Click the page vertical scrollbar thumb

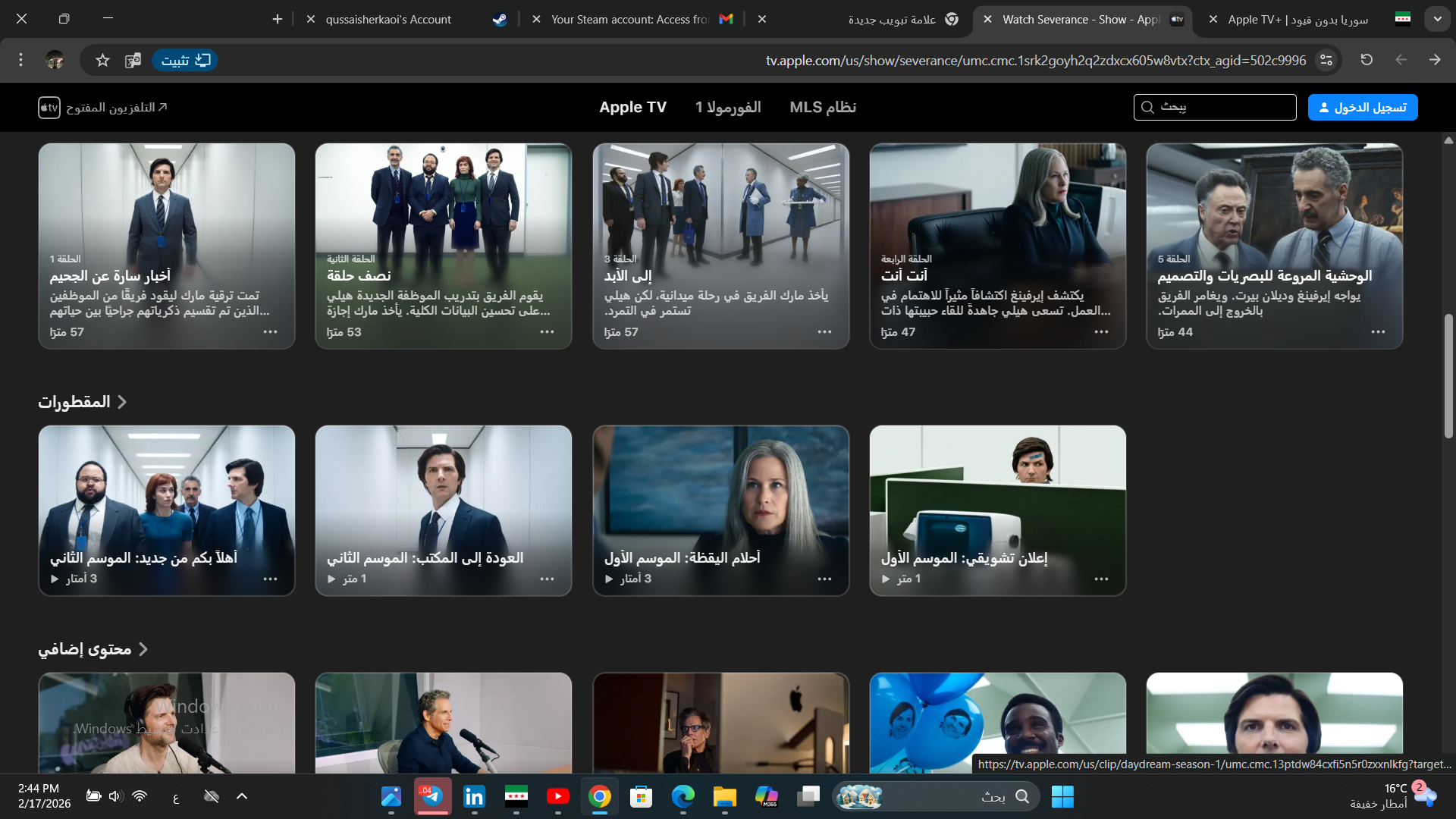(x=1448, y=375)
